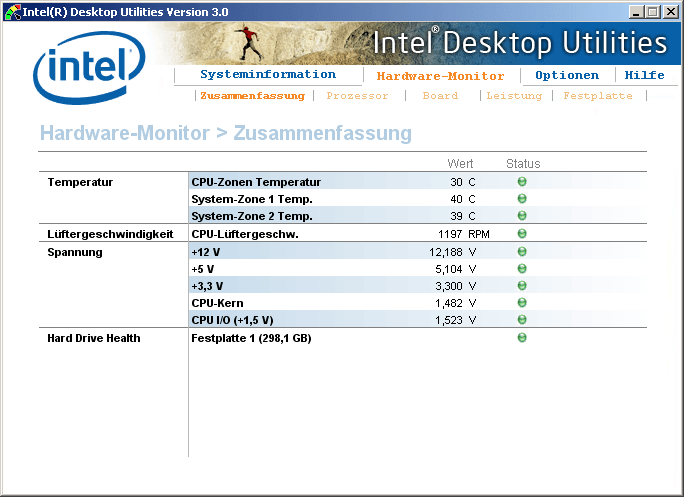Click the CPU-Kern row label

point(217,303)
